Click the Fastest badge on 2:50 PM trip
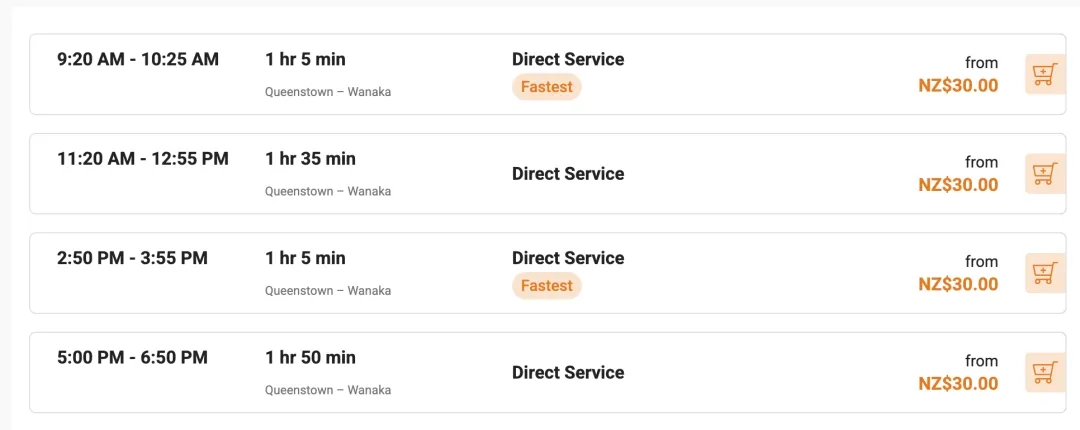Screen dimensions: 1080x430 coord(547,285)
